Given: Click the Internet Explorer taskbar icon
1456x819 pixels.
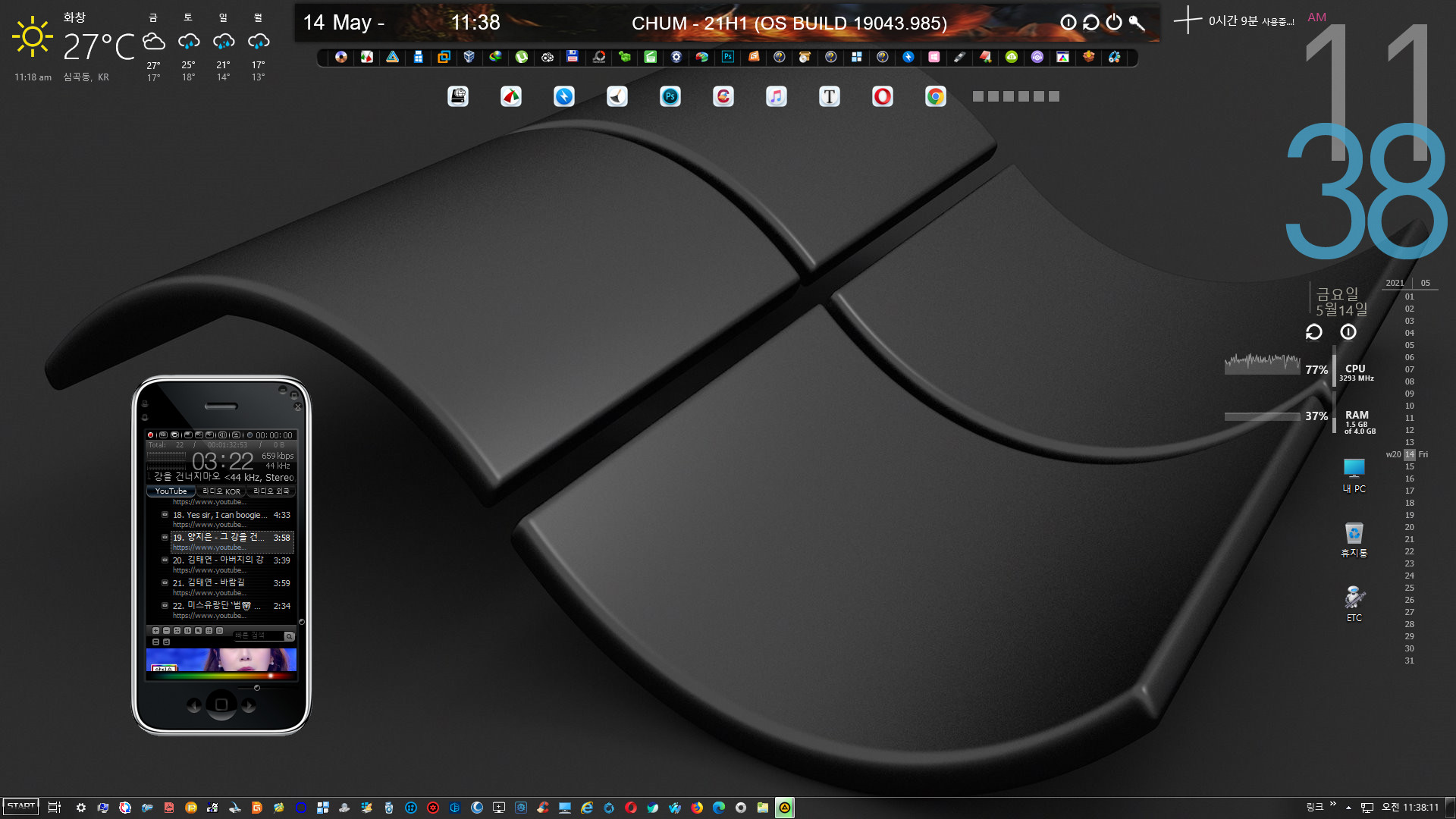Looking at the screenshot, I should pos(587,808).
